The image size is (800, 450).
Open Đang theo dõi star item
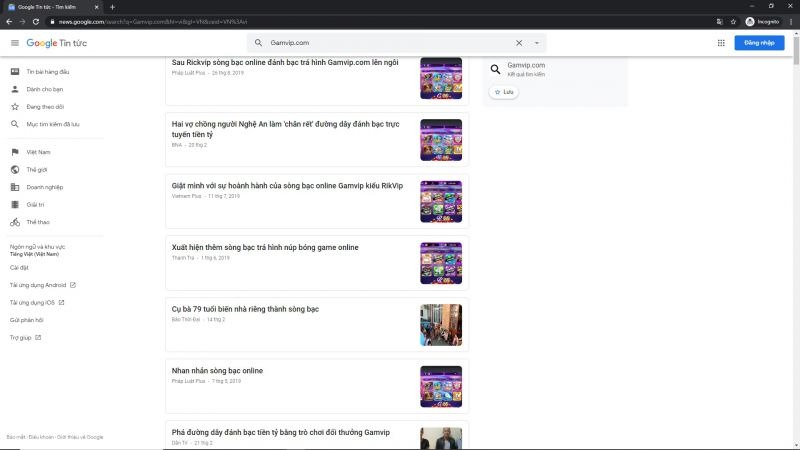pyautogui.click(x=45, y=106)
